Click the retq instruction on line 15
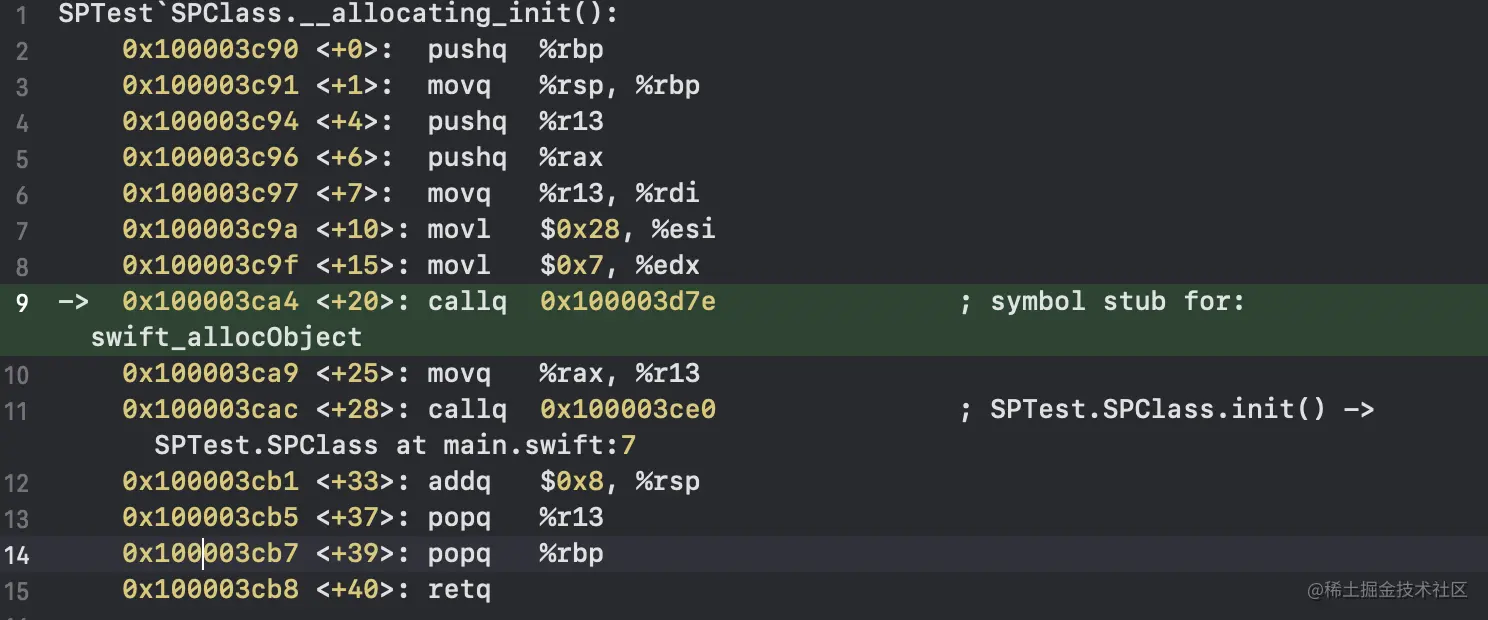This screenshot has width=1488, height=620. (x=459, y=590)
